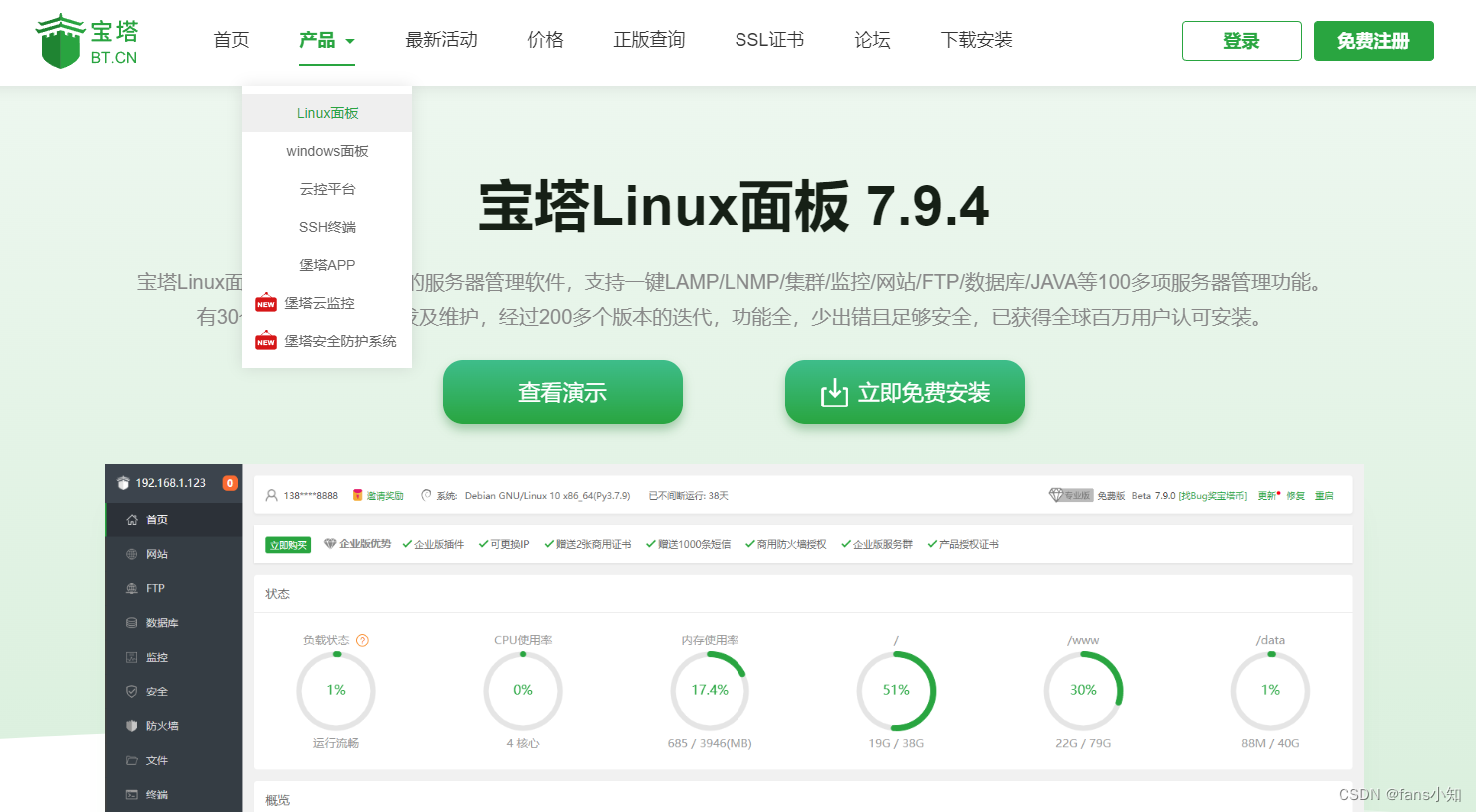Image resolution: width=1476 pixels, height=812 pixels.
Task: Open the 正版查询 nav item
Action: (649, 40)
